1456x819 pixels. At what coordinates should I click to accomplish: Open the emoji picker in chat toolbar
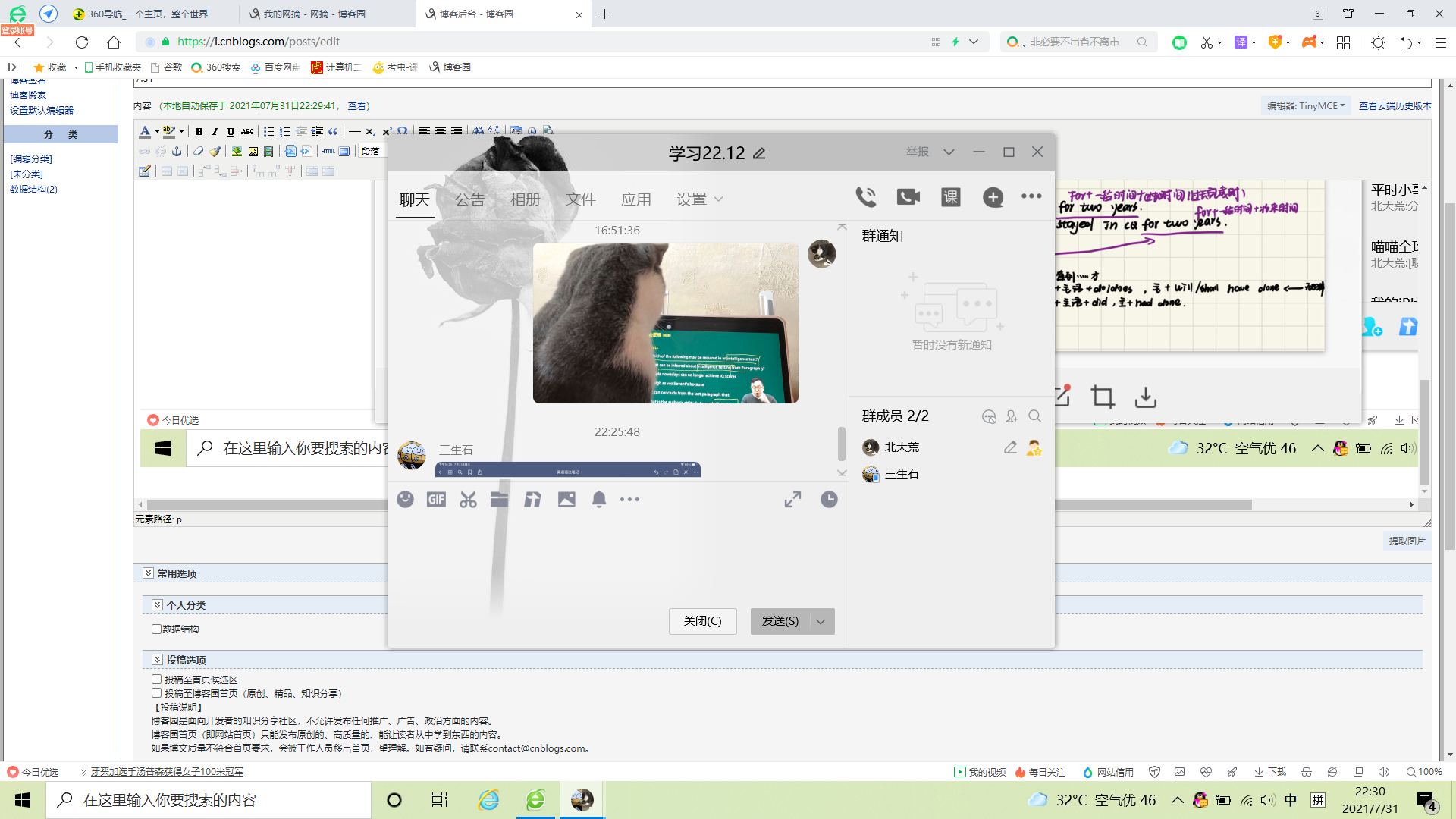[406, 499]
